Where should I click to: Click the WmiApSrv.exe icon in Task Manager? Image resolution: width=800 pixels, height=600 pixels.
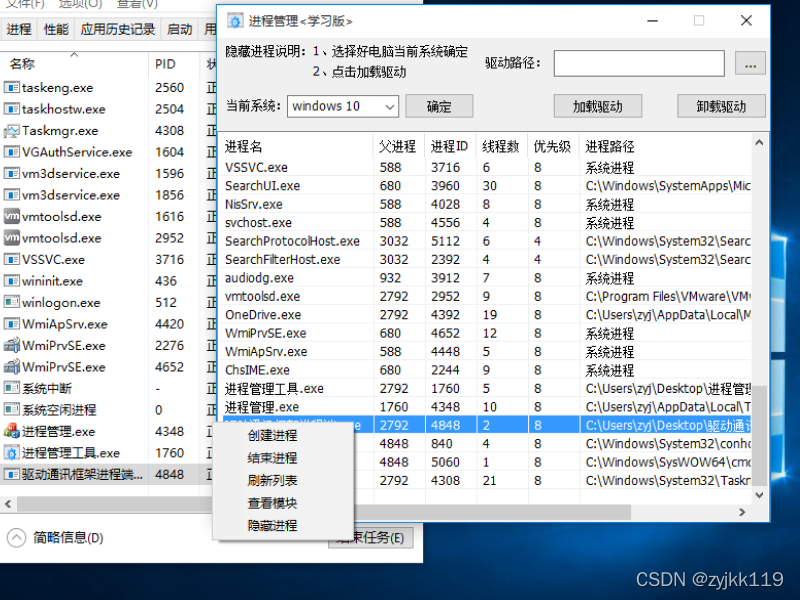coord(11,323)
